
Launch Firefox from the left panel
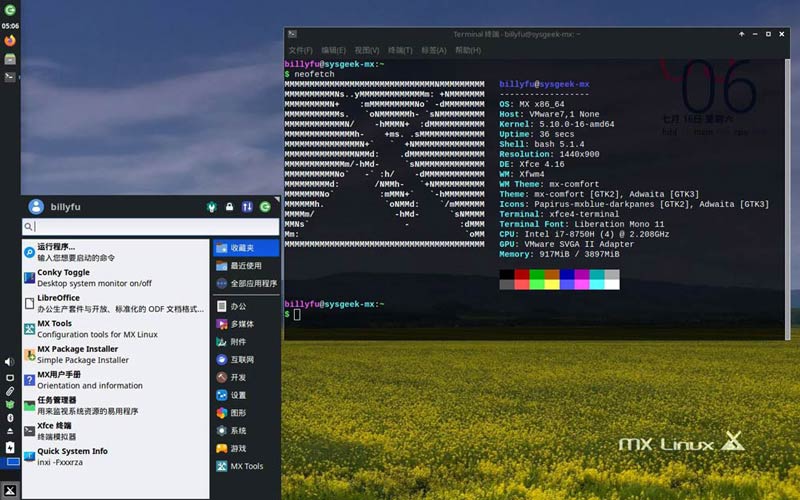coord(10,41)
